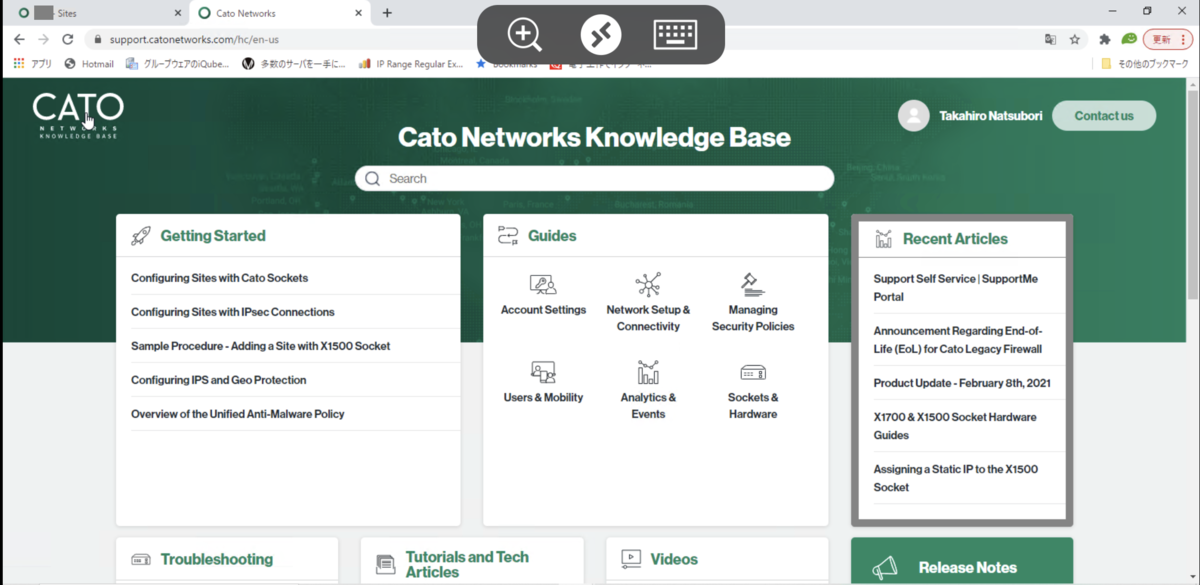Open X1700 & X1500 Socket Hardware Guides
The height and width of the screenshot is (585, 1200).
click(x=955, y=426)
